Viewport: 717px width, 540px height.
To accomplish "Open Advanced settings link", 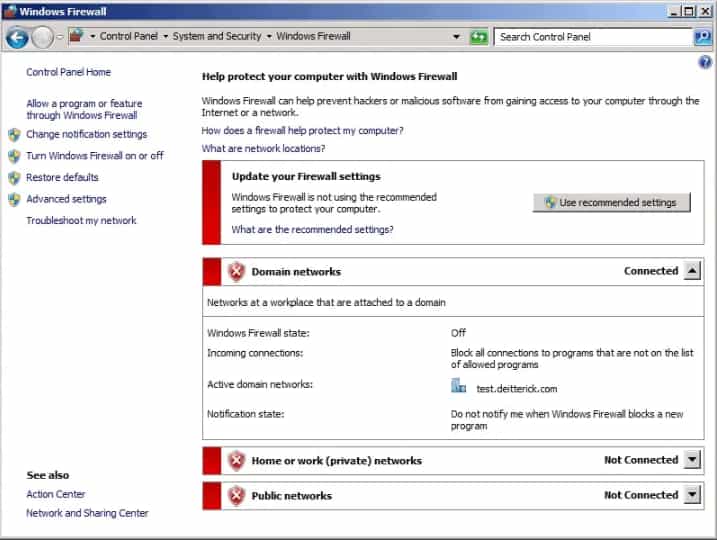I will tap(66, 199).
